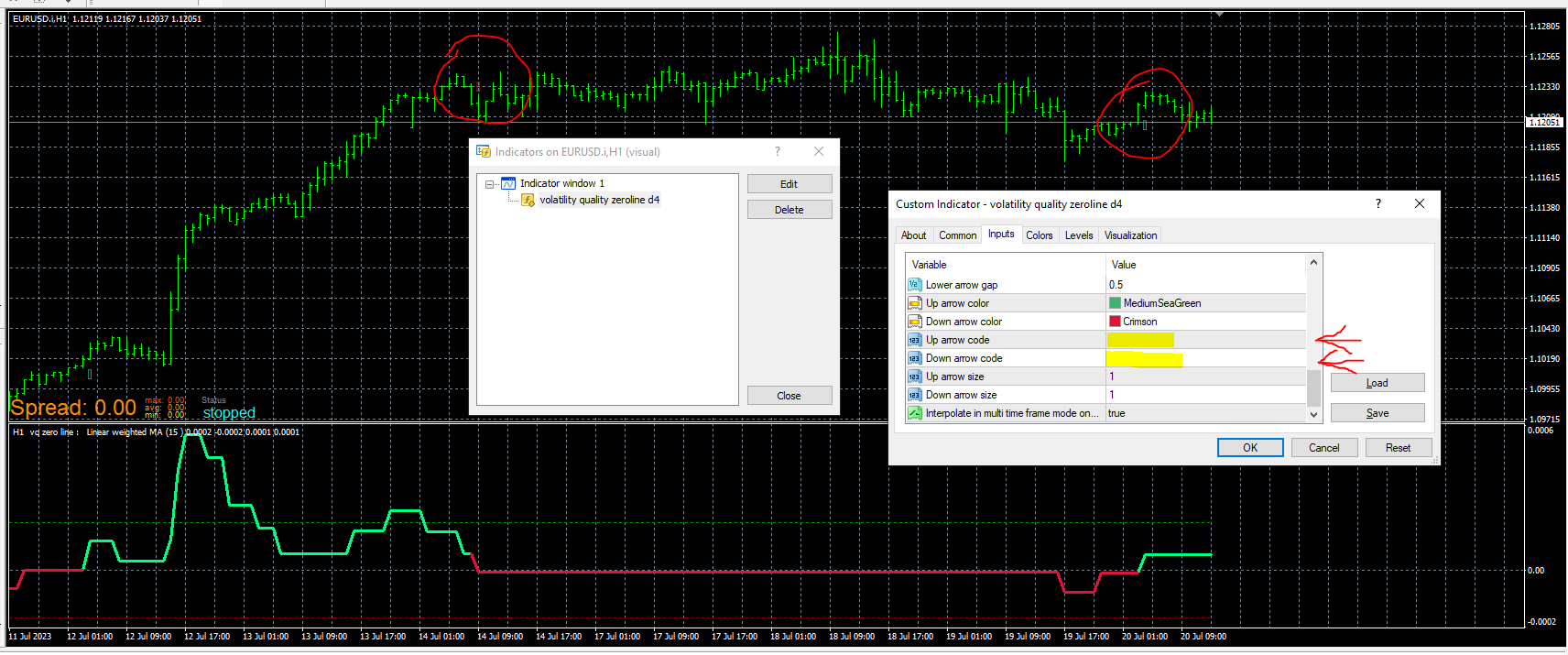
Task: Open the Levels tab
Action: (1078, 235)
